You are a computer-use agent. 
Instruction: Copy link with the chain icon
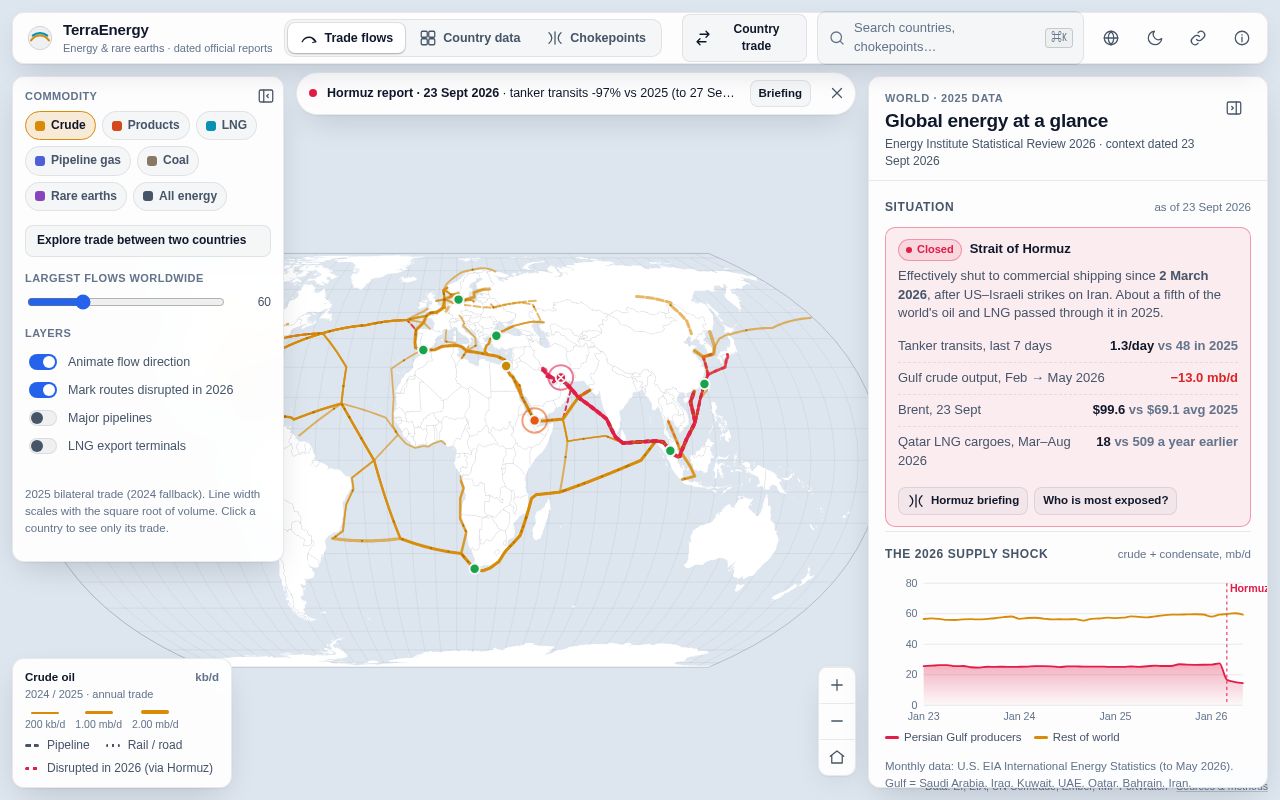pyautogui.click(x=1198, y=38)
